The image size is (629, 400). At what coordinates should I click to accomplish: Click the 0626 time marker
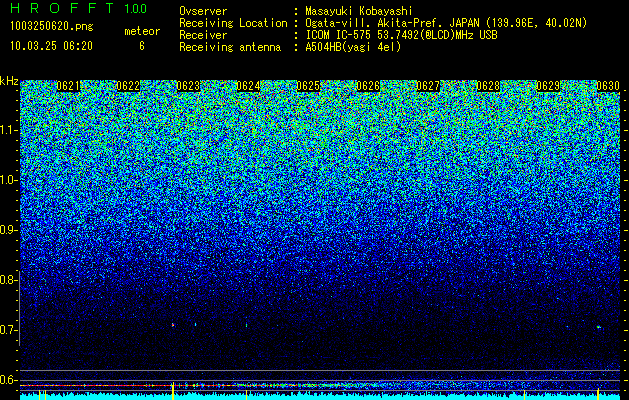tap(368, 86)
